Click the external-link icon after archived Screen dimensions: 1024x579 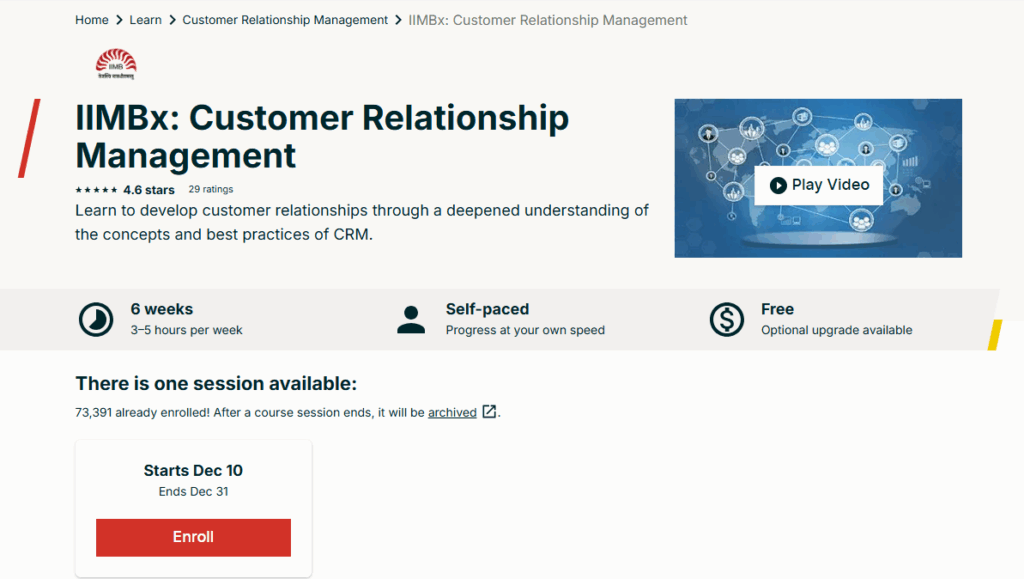click(x=488, y=411)
